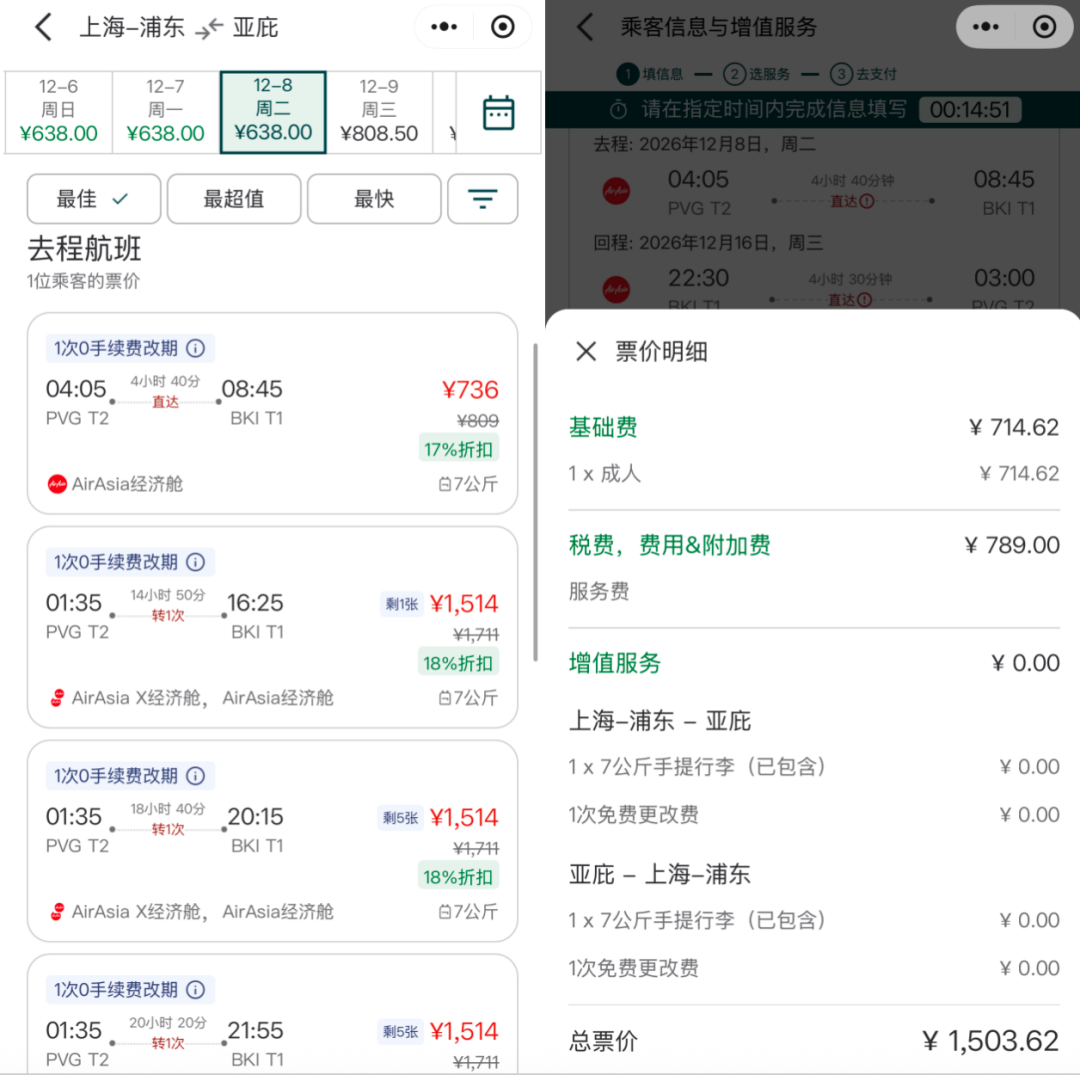Show change-fee info icon on 01:35–20:15 flight
1080x1075 pixels.
[196, 776]
